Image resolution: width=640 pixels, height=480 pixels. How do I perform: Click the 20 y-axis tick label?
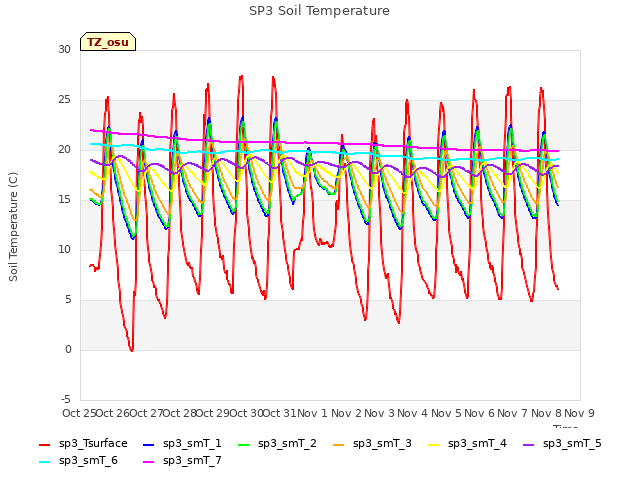coord(64,150)
